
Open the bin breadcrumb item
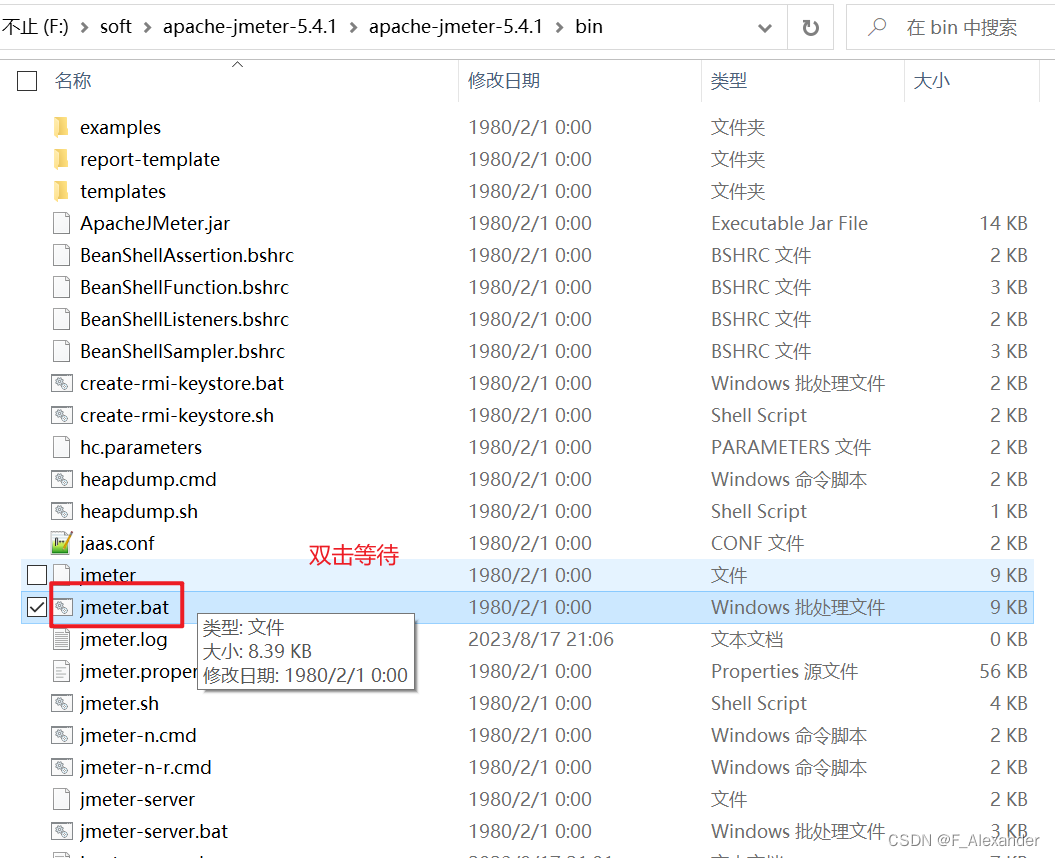pyautogui.click(x=589, y=27)
